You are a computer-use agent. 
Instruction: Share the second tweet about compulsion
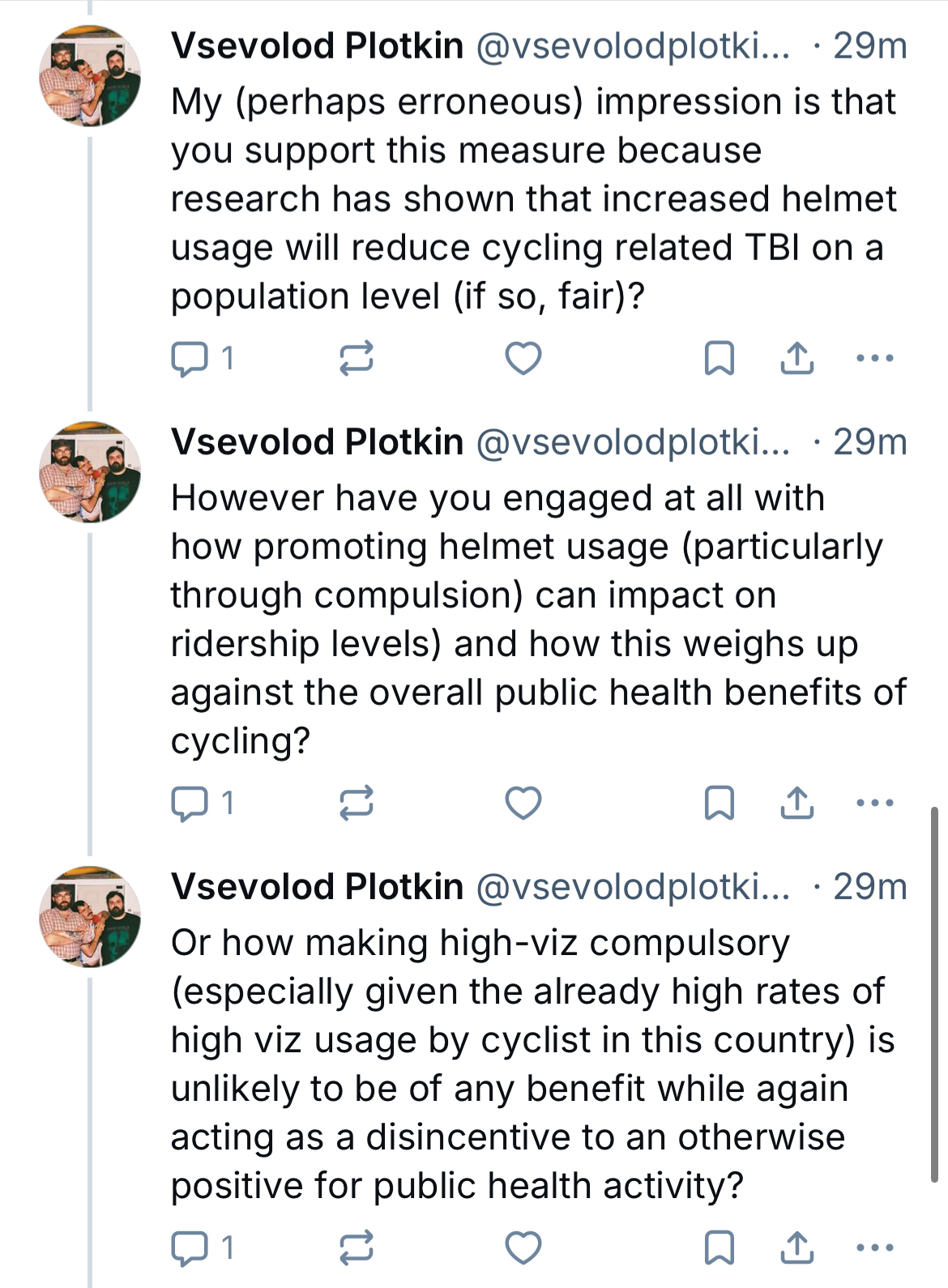(797, 803)
